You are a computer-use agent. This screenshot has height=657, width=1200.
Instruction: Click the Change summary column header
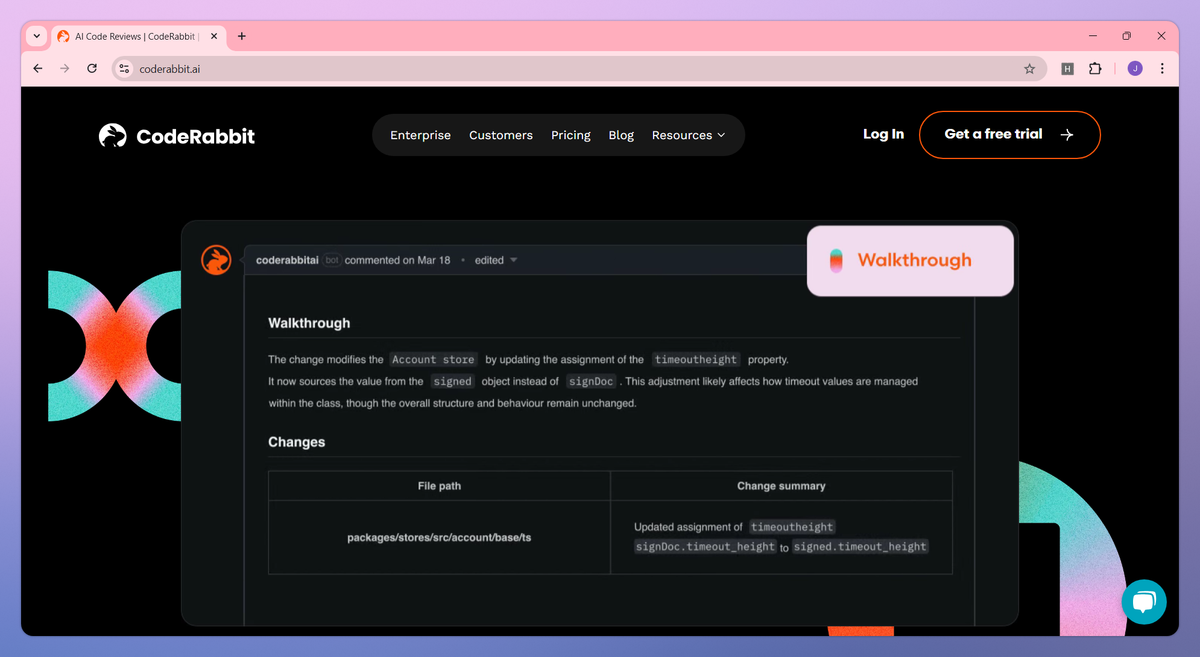coord(781,486)
